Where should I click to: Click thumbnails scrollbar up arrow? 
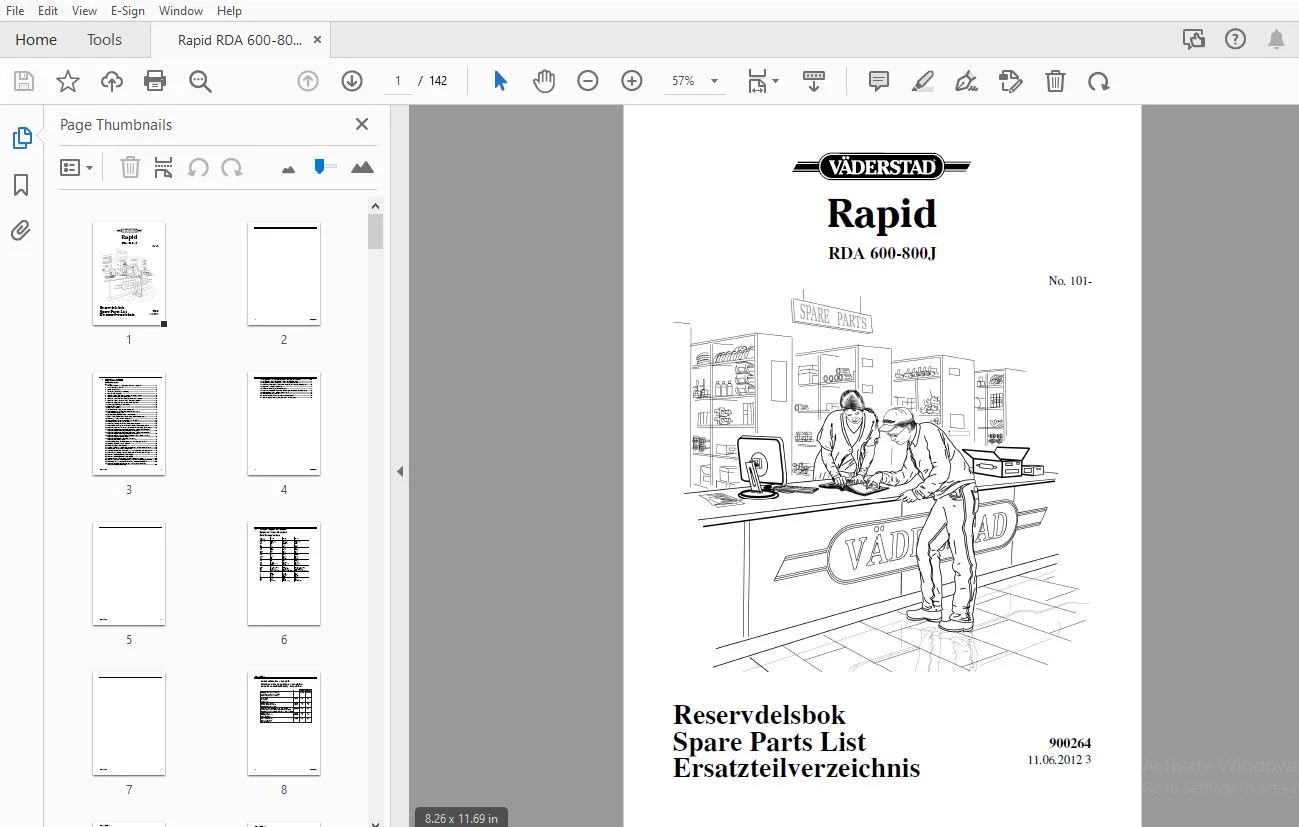(375, 206)
